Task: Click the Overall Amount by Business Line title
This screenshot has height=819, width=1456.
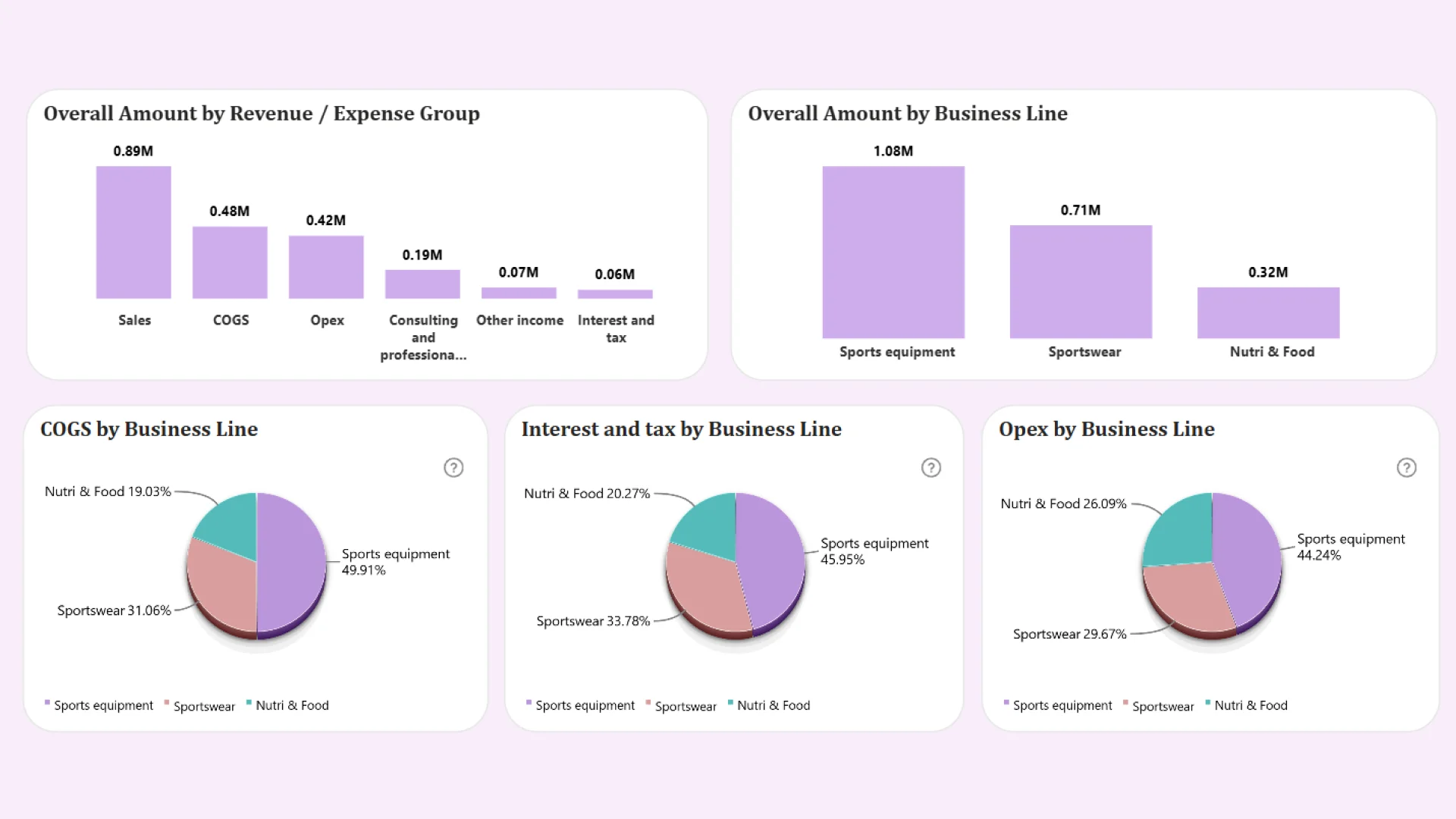Action: tap(908, 114)
